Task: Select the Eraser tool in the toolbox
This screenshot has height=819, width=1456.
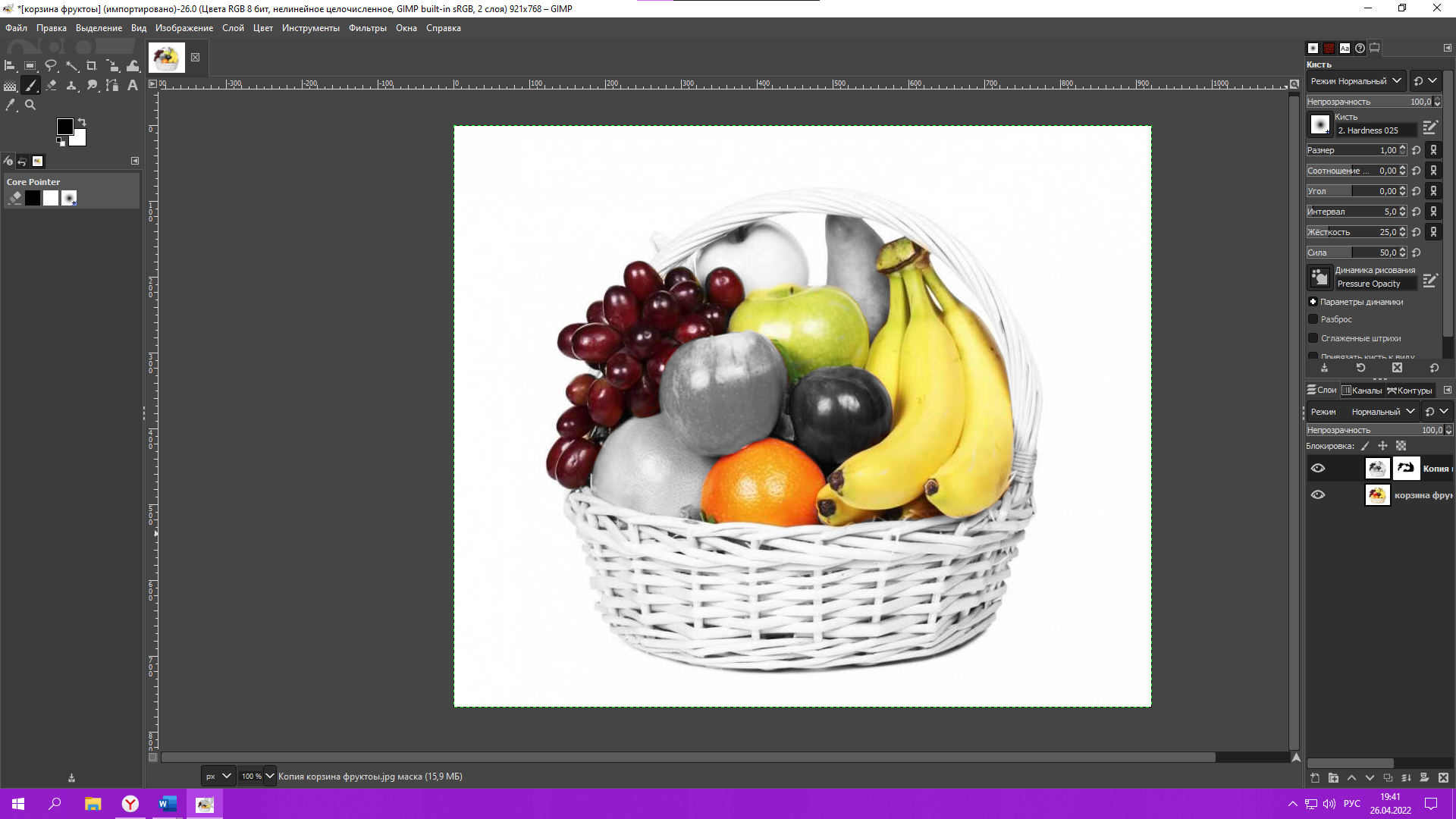Action: pyautogui.click(x=51, y=86)
